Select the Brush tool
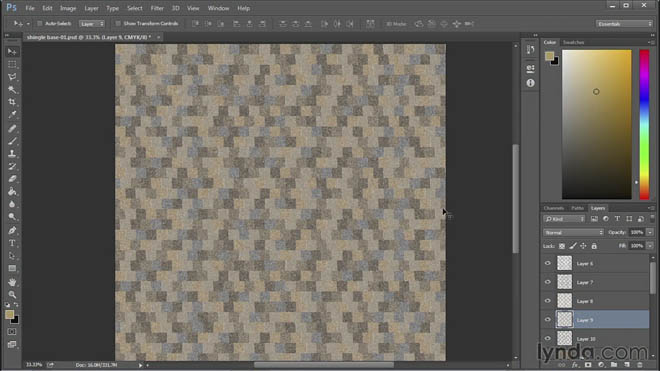The image size is (660, 371). [12, 141]
